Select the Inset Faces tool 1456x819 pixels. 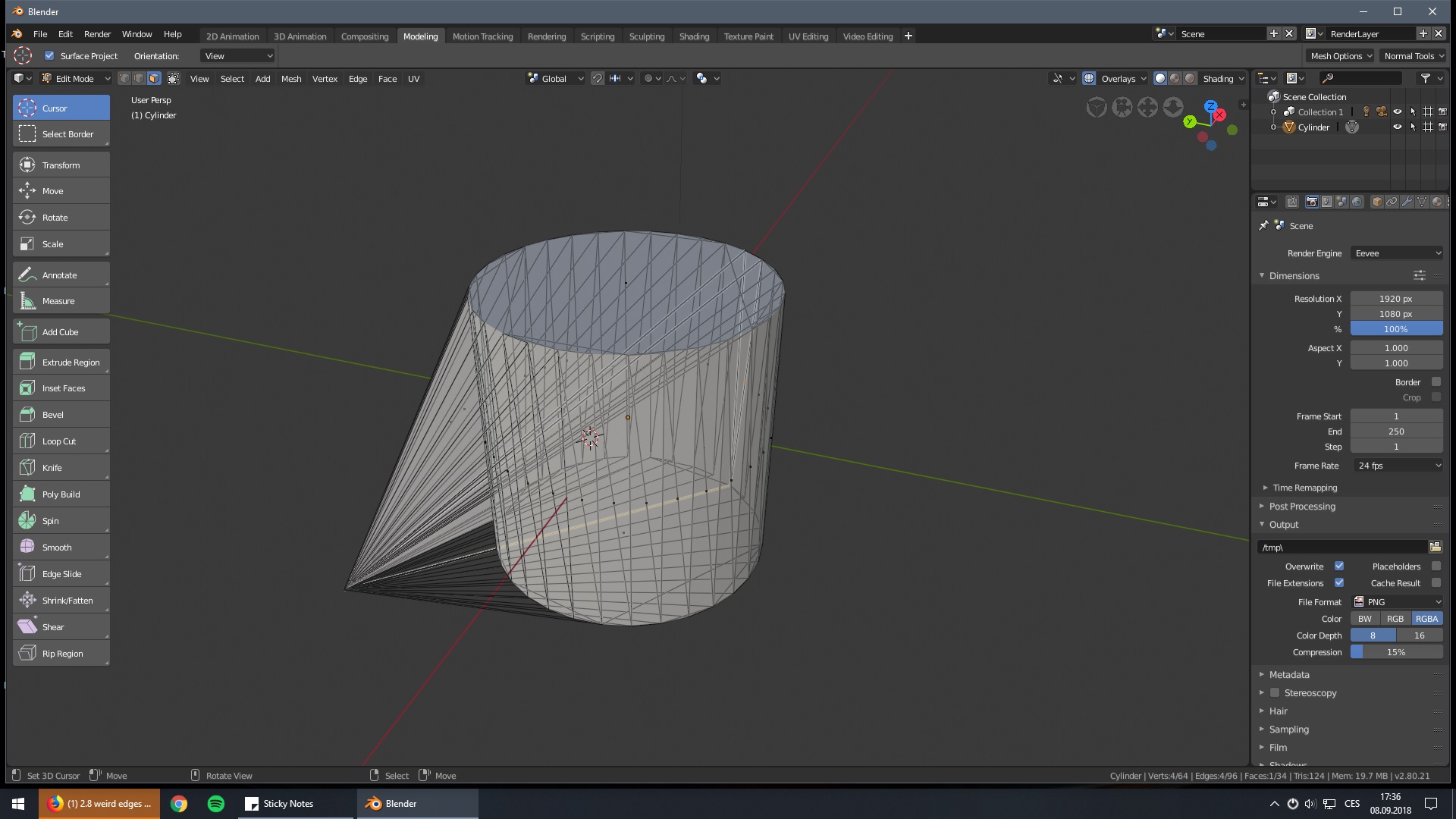61,388
